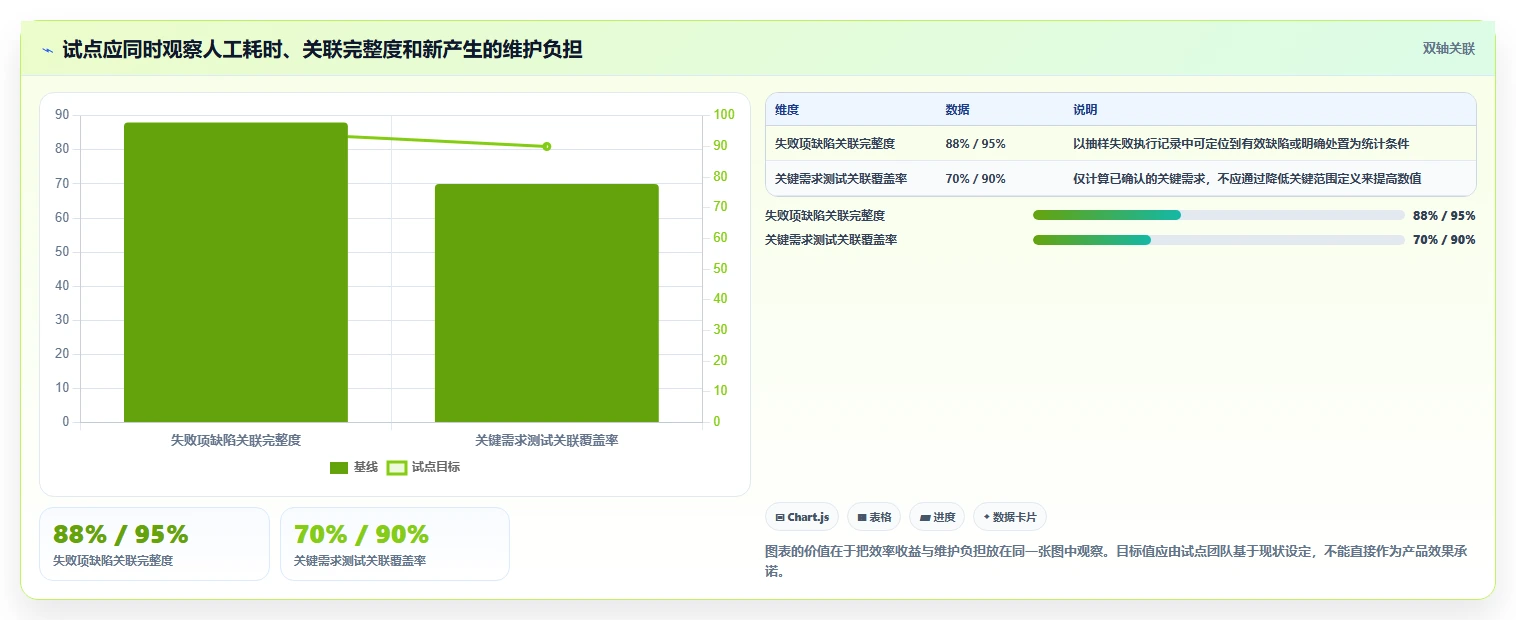
Task: Click the 70% / 90% table cell
Action: pyautogui.click(x=975, y=179)
